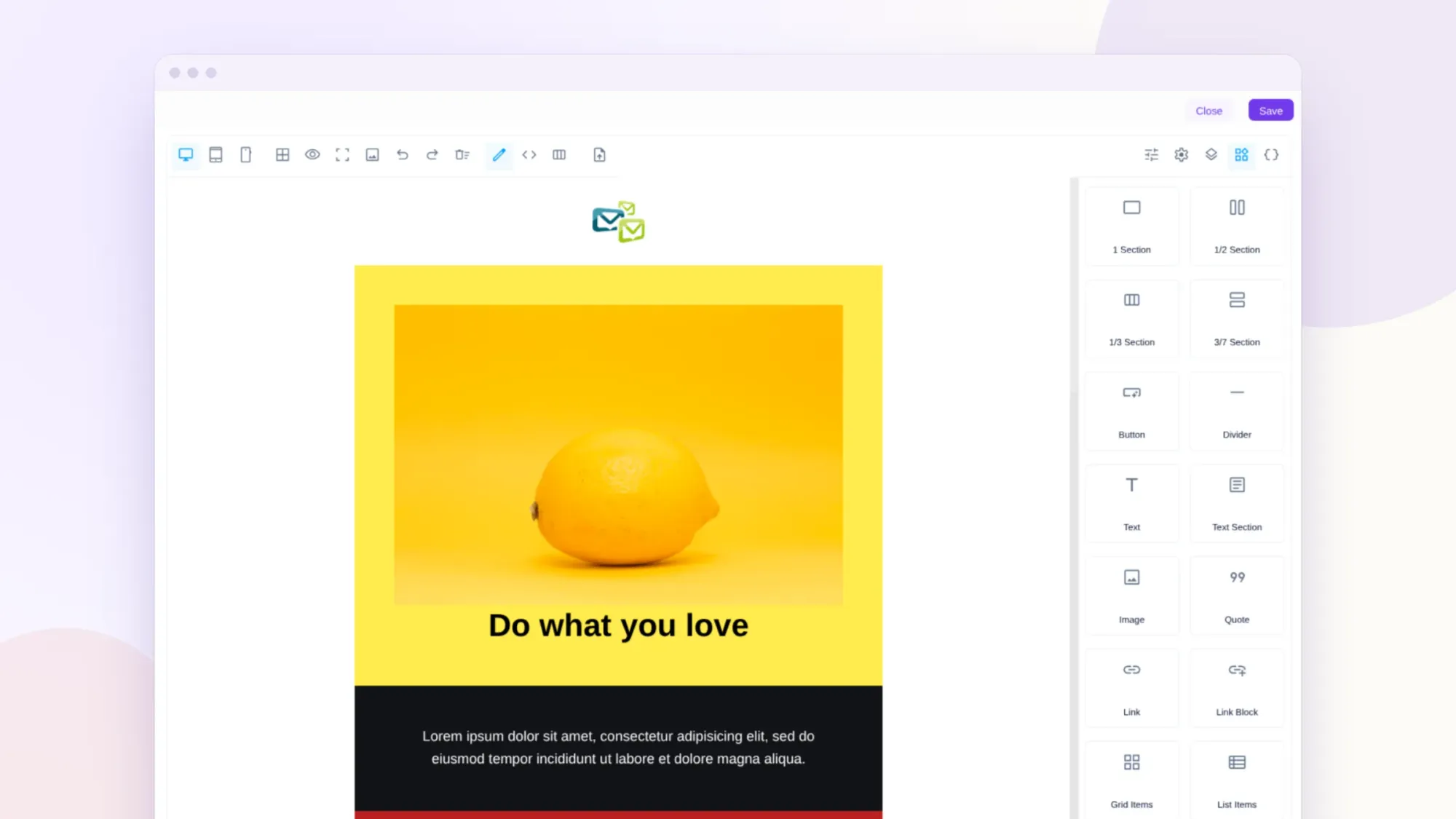1456x819 pixels.
Task: Select the Grid Items block
Action: (x=1131, y=780)
